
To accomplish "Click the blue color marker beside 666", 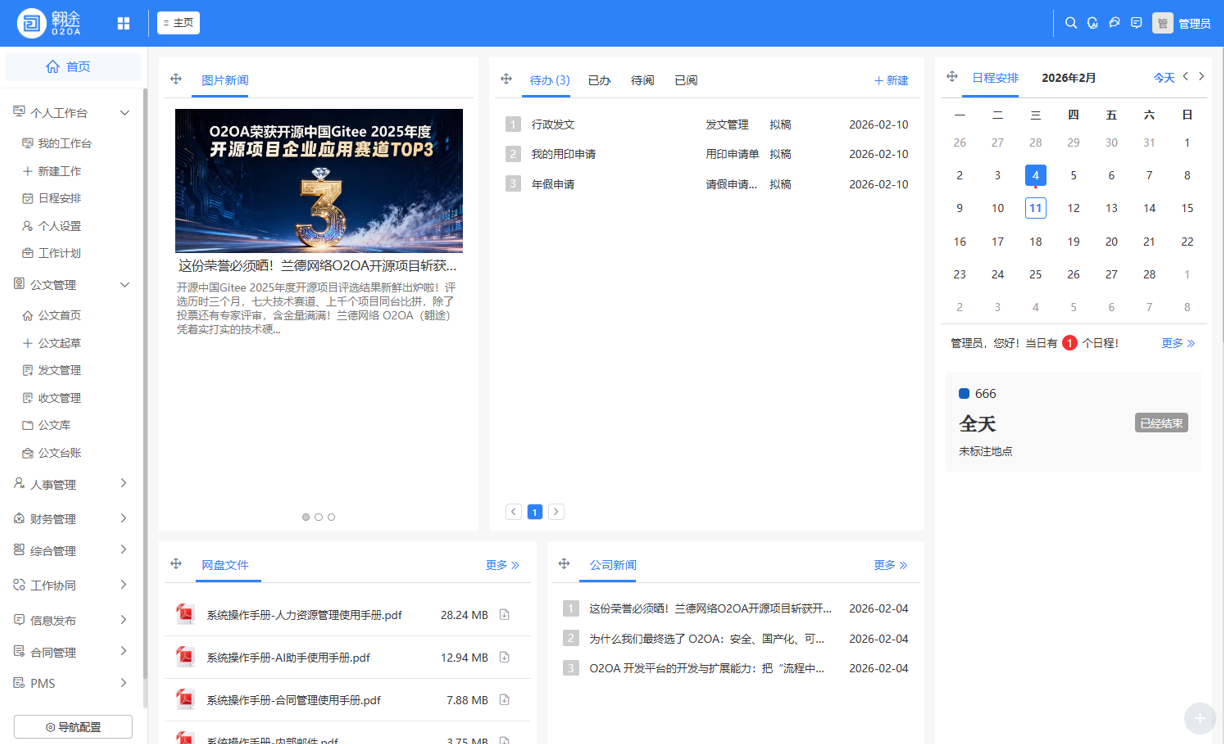I will tap(964, 394).
